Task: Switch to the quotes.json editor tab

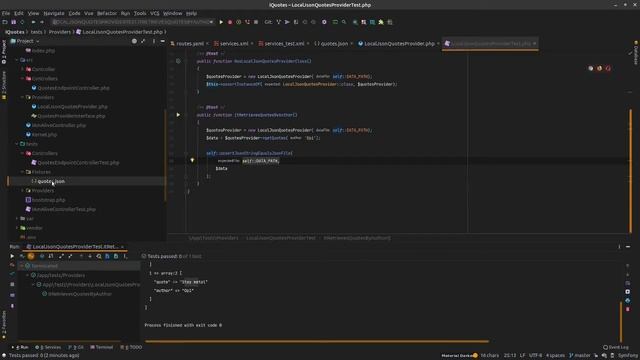Action: tap(333, 44)
